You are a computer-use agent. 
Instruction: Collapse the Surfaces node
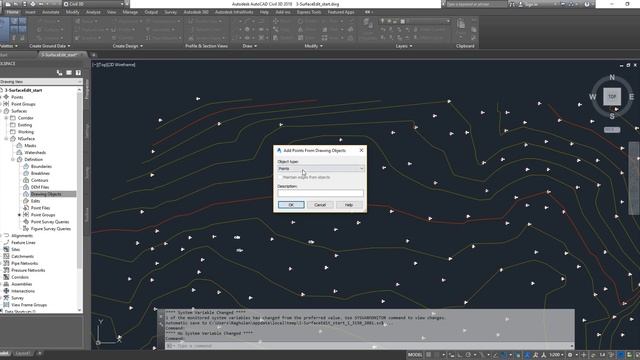(1, 111)
